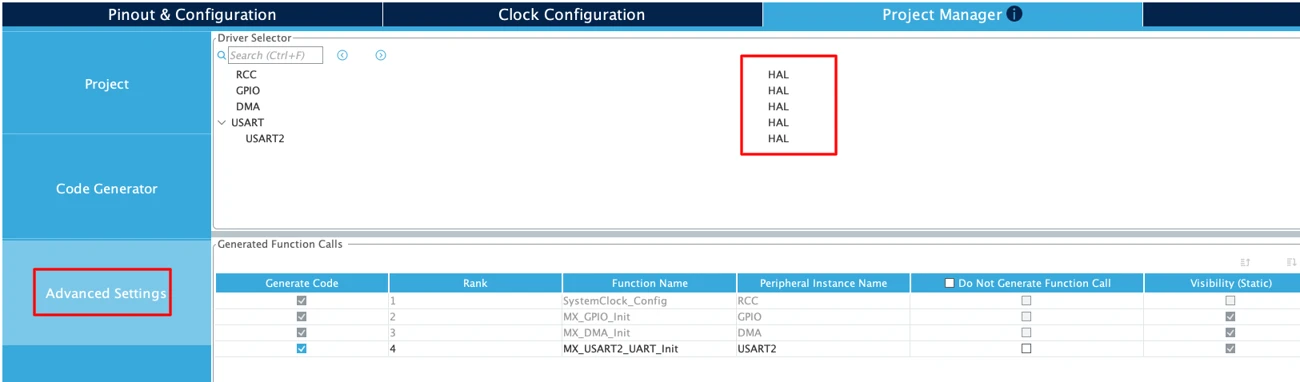
Task: Open HAL driver dropdown for GPIO
Action: pos(778,90)
